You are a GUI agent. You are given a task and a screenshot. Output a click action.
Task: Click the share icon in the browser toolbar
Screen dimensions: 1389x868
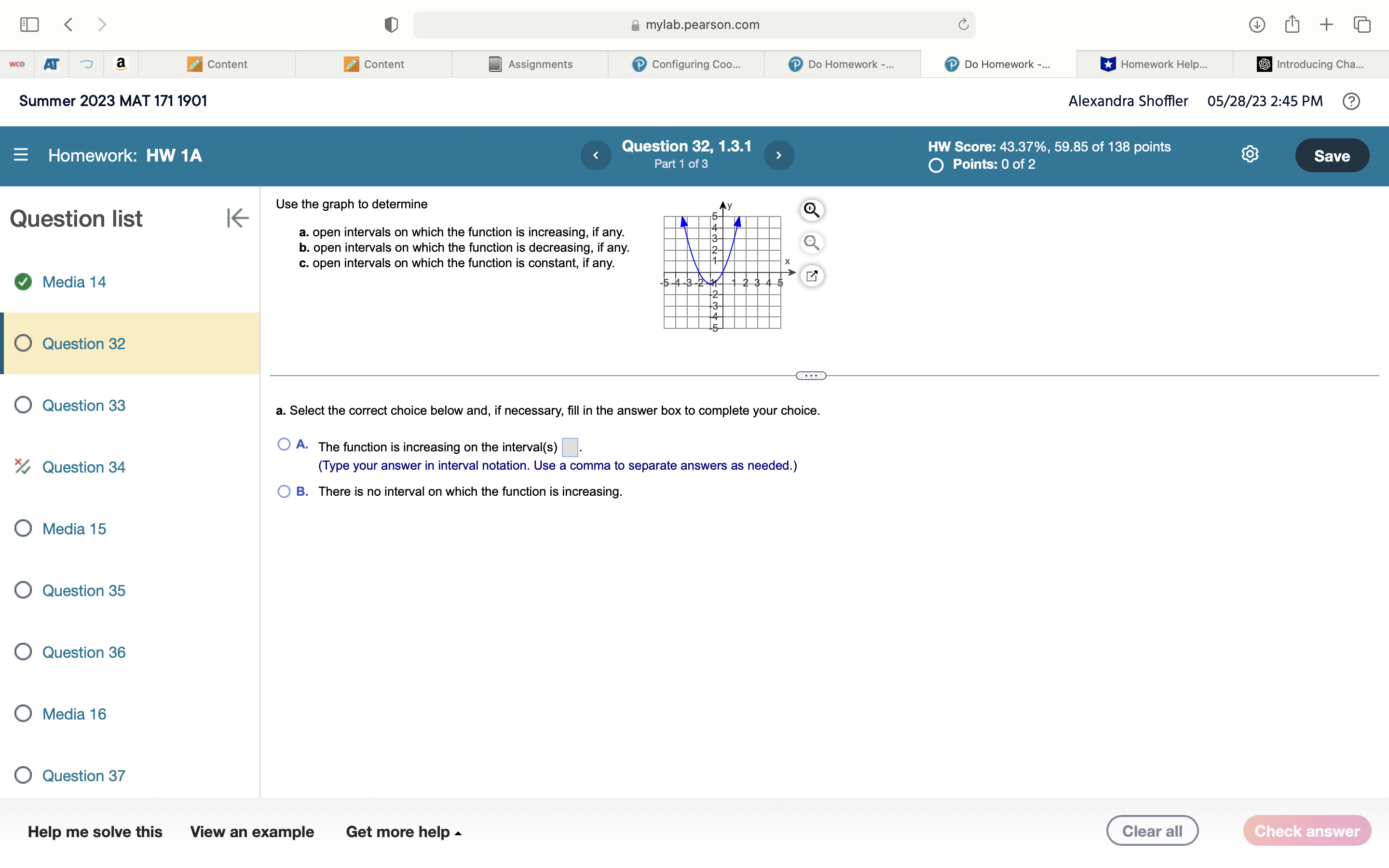click(x=1292, y=24)
